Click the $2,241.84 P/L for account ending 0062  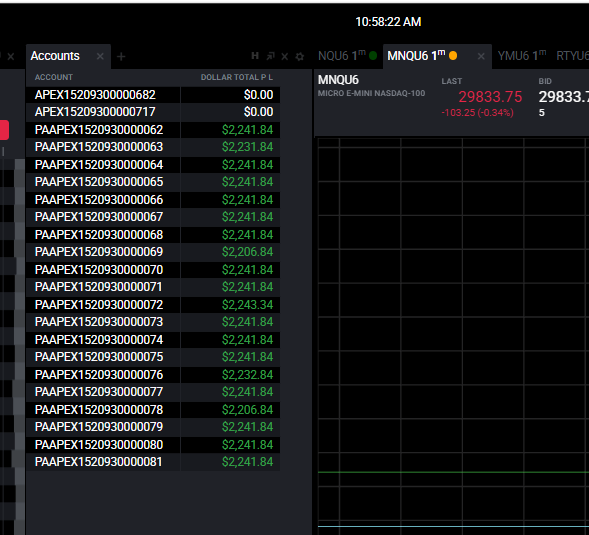247,130
